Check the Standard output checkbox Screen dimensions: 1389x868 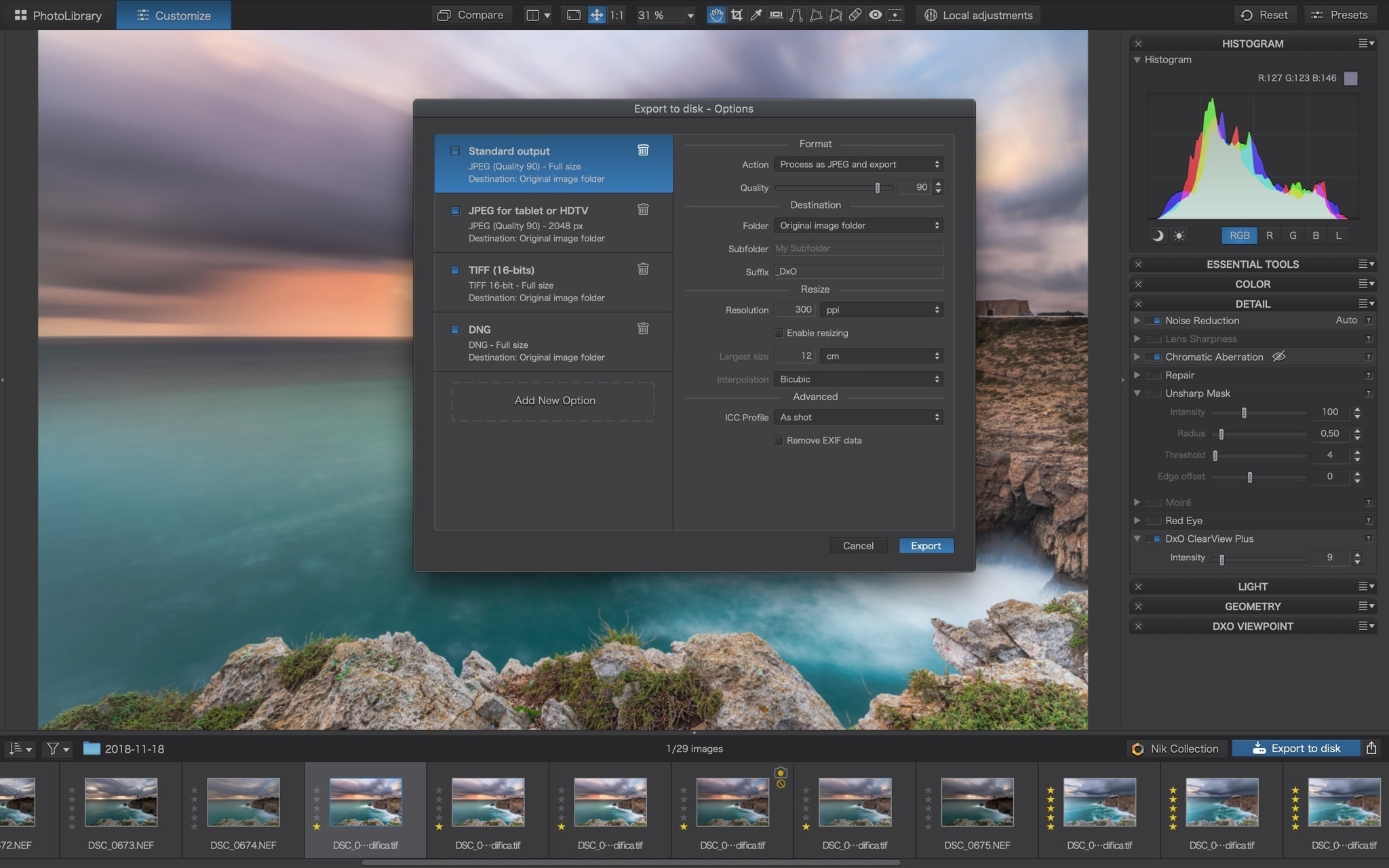click(x=455, y=151)
